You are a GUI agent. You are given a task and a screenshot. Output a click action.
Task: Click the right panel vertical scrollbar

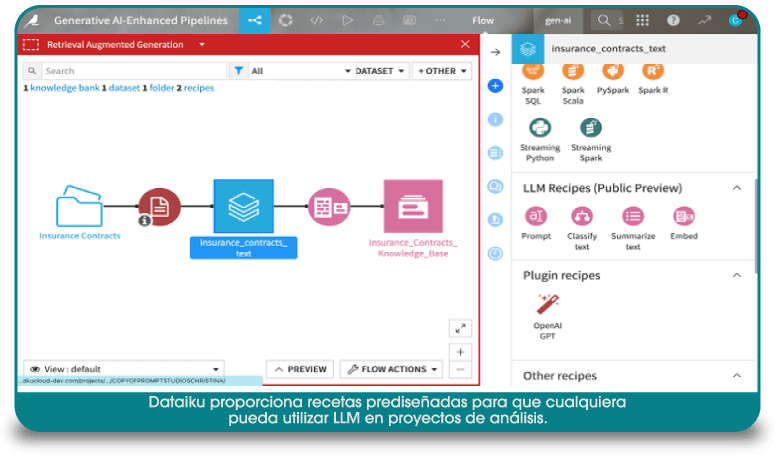coord(755,225)
